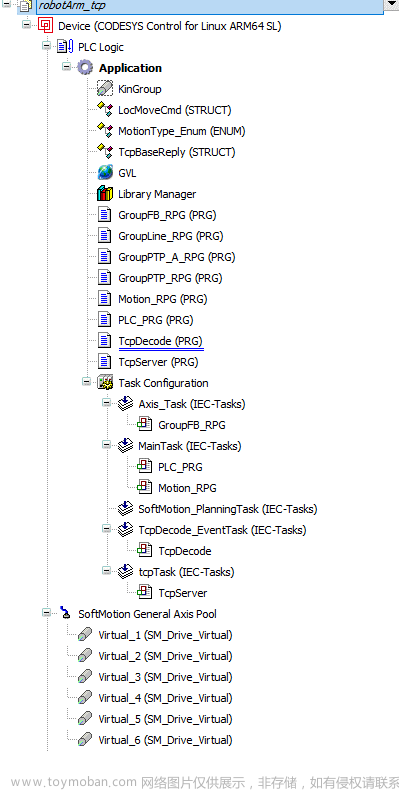
Task: Select the MotionType_Enum (ENUM) label
Action: (182, 131)
